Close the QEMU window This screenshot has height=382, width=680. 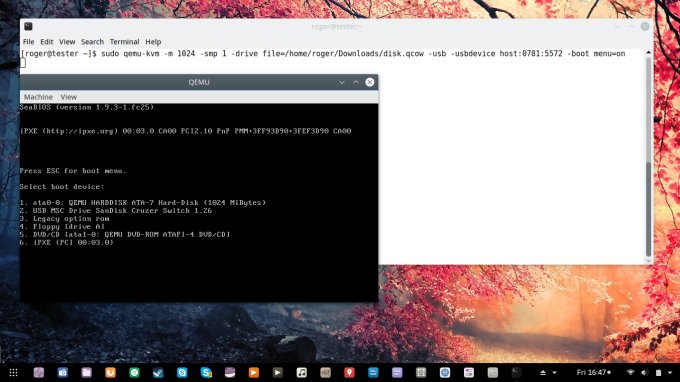point(369,82)
